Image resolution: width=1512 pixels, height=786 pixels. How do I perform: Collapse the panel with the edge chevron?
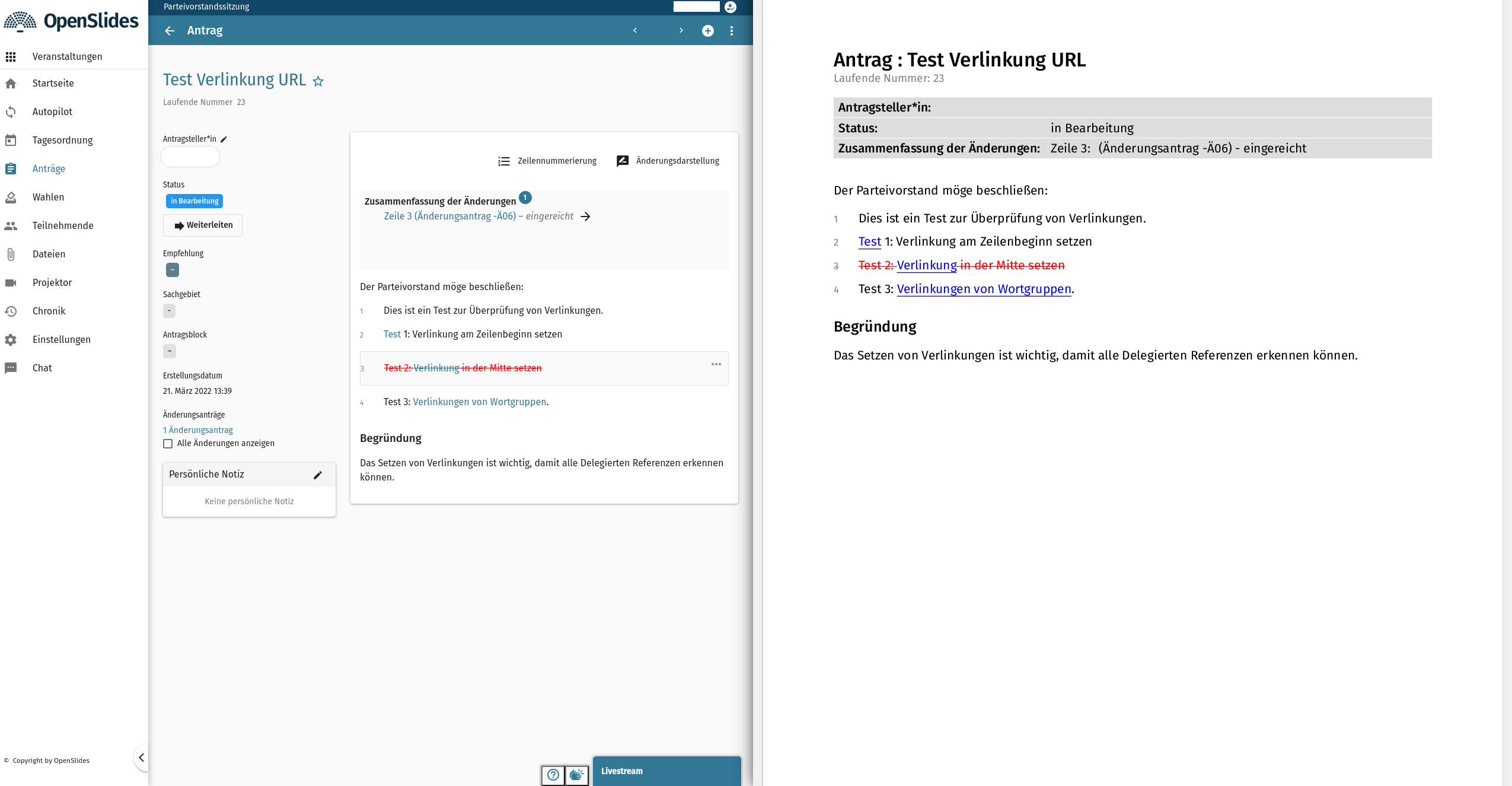coord(142,758)
